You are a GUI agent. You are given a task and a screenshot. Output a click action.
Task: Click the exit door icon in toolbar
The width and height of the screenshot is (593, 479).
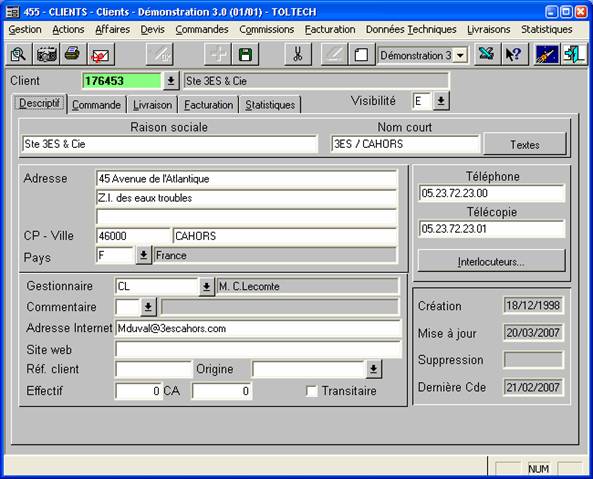[x=574, y=55]
